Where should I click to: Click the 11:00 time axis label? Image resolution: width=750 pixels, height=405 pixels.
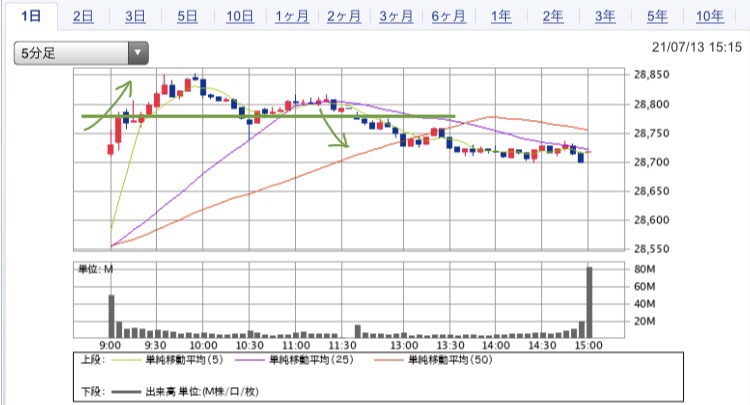tap(296, 345)
